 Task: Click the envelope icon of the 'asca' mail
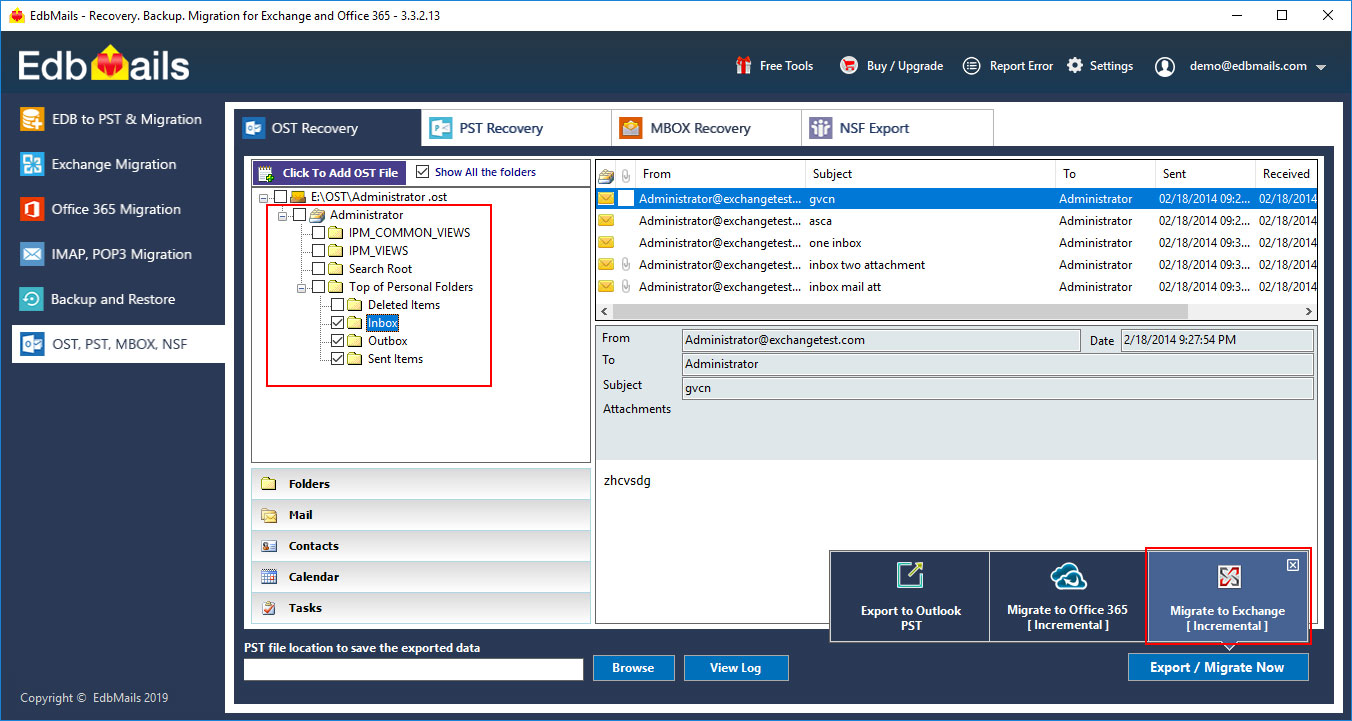[606, 221]
